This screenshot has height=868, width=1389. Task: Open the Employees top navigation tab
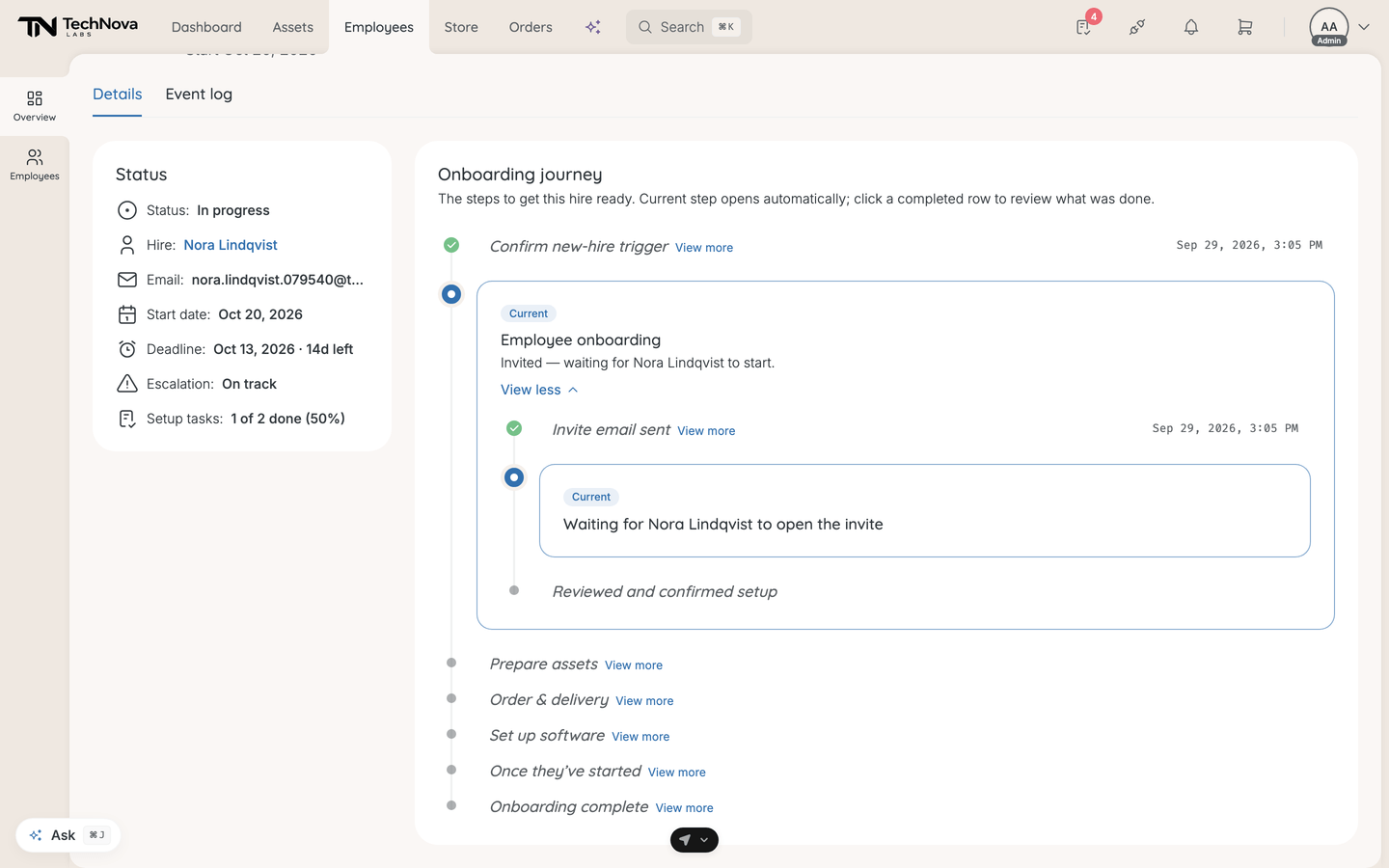coord(379,27)
